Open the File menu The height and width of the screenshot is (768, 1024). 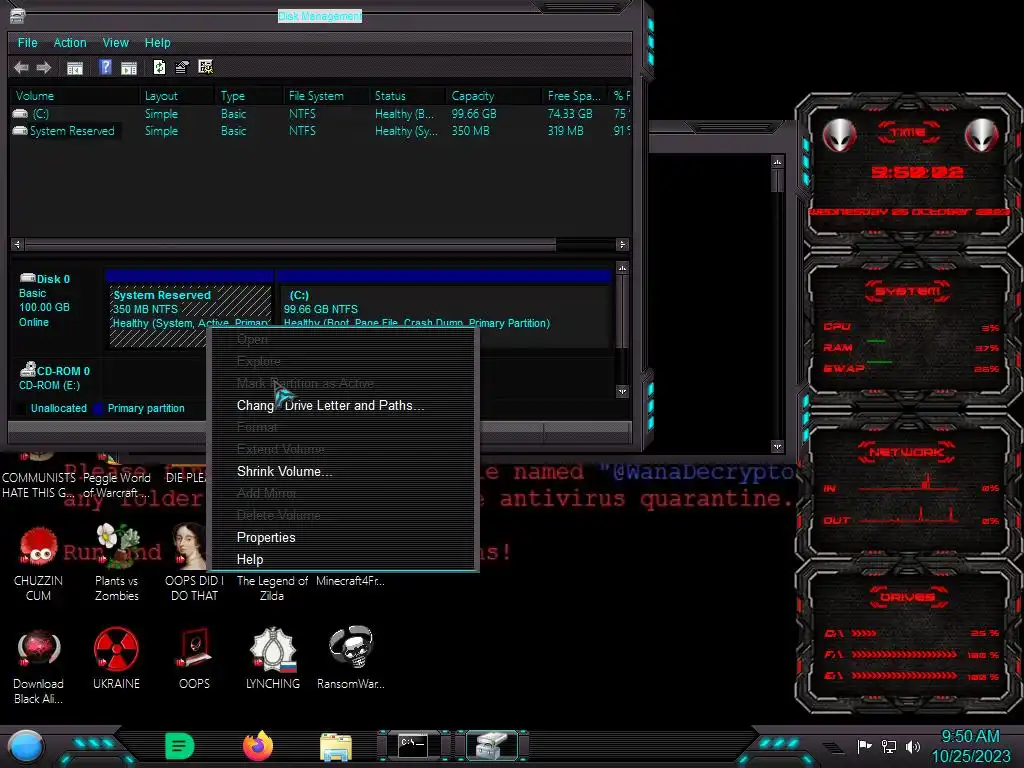(27, 42)
